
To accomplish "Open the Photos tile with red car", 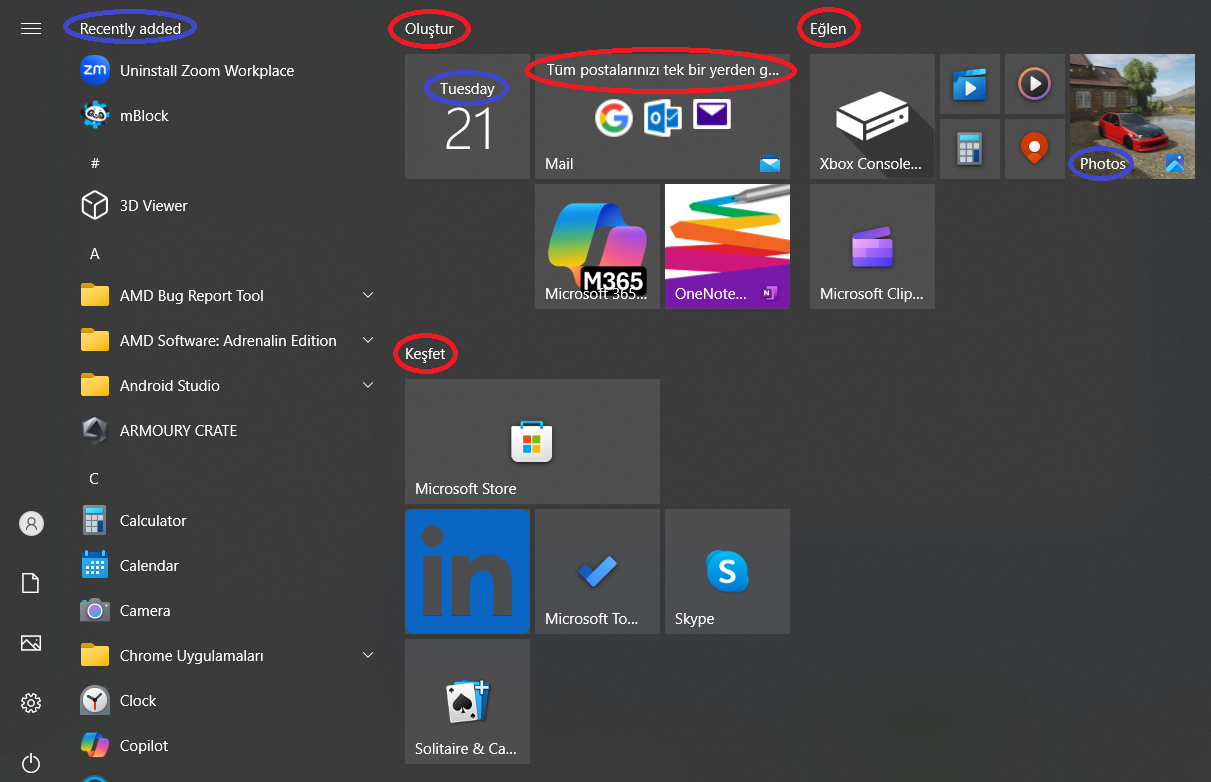I will pos(1132,116).
